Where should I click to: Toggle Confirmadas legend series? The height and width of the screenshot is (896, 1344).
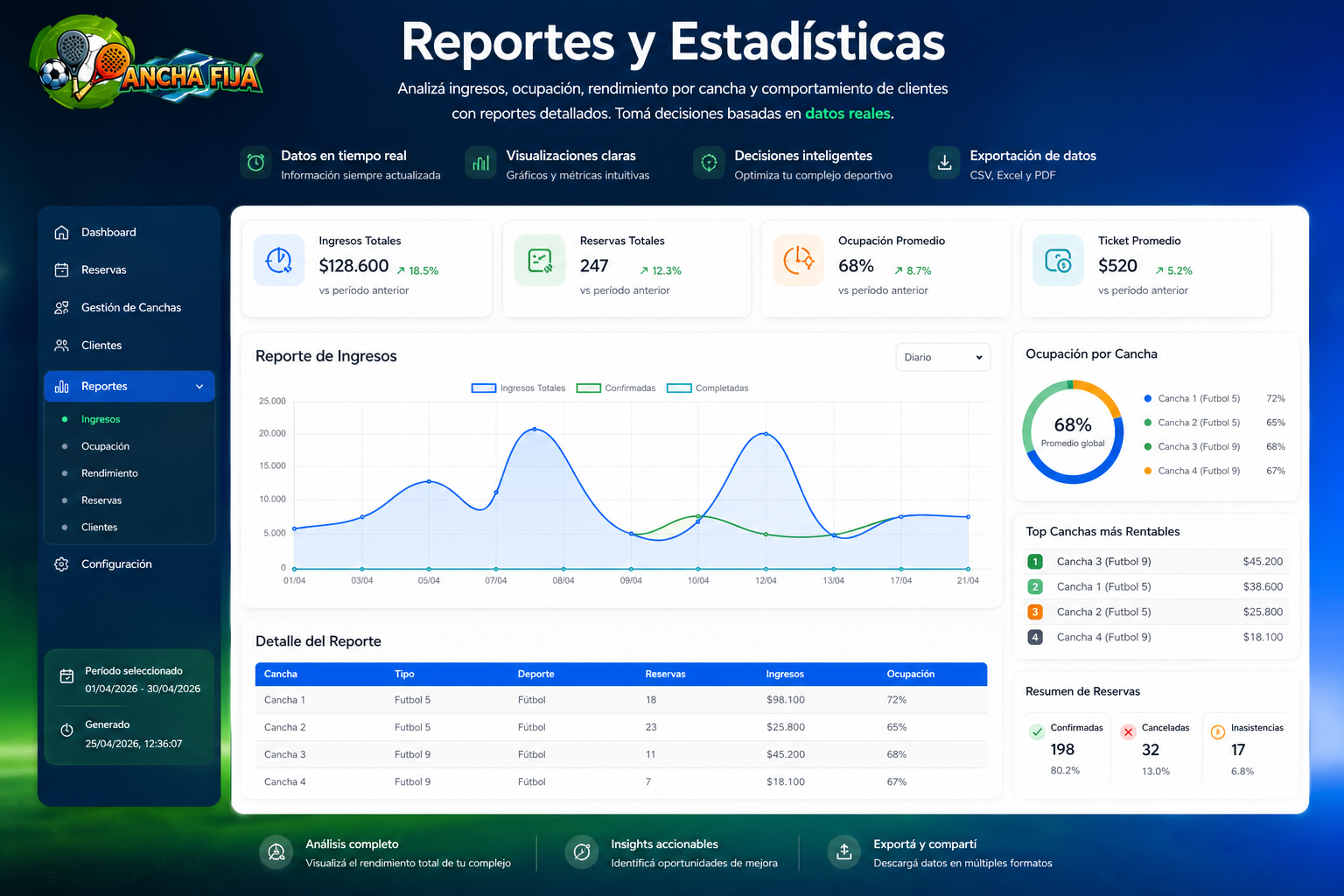pyautogui.click(x=616, y=388)
